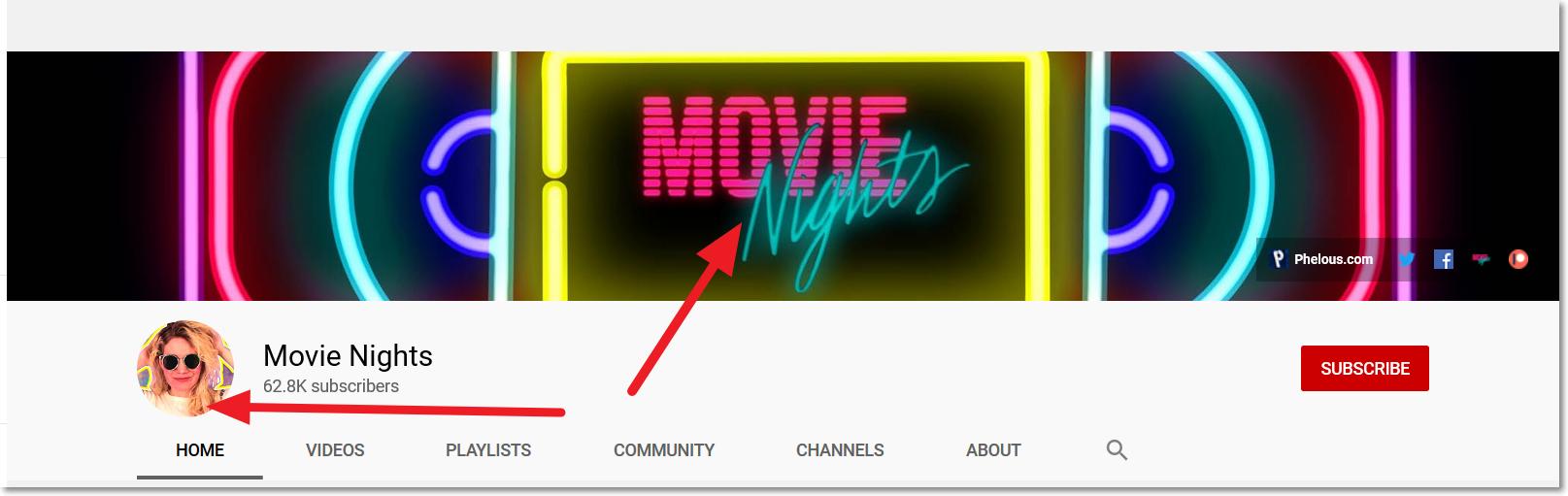Open the Playlists tab
1568x496 pixels.
(x=488, y=450)
